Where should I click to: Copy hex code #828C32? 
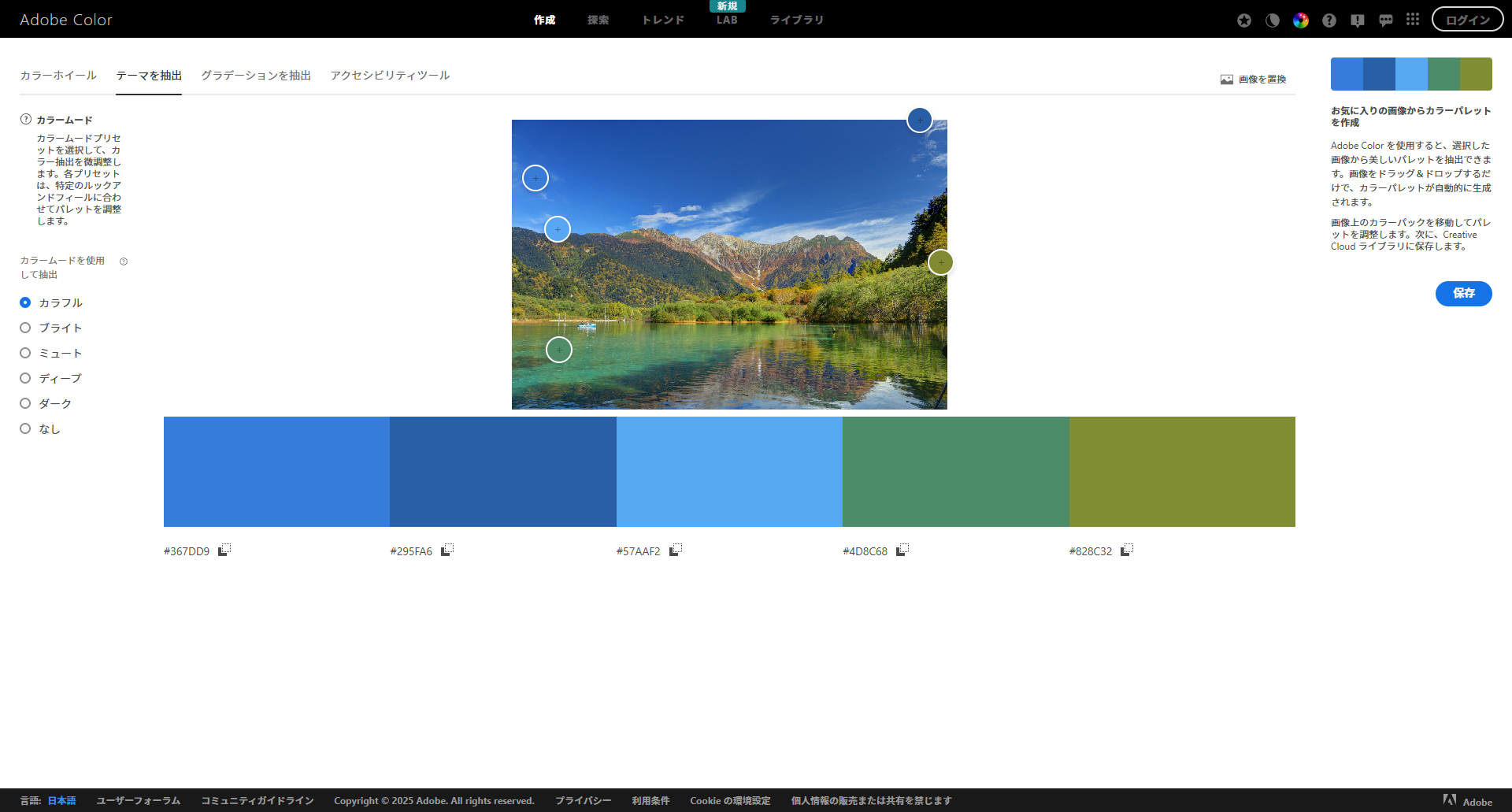pyautogui.click(x=1126, y=551)
